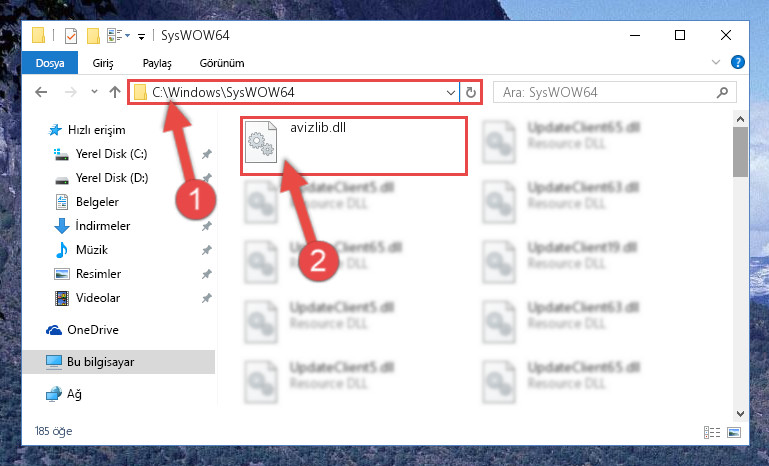769x466 pixels.
Task: Expand the ribbon with chevron
Action: (x=716, y=62)
